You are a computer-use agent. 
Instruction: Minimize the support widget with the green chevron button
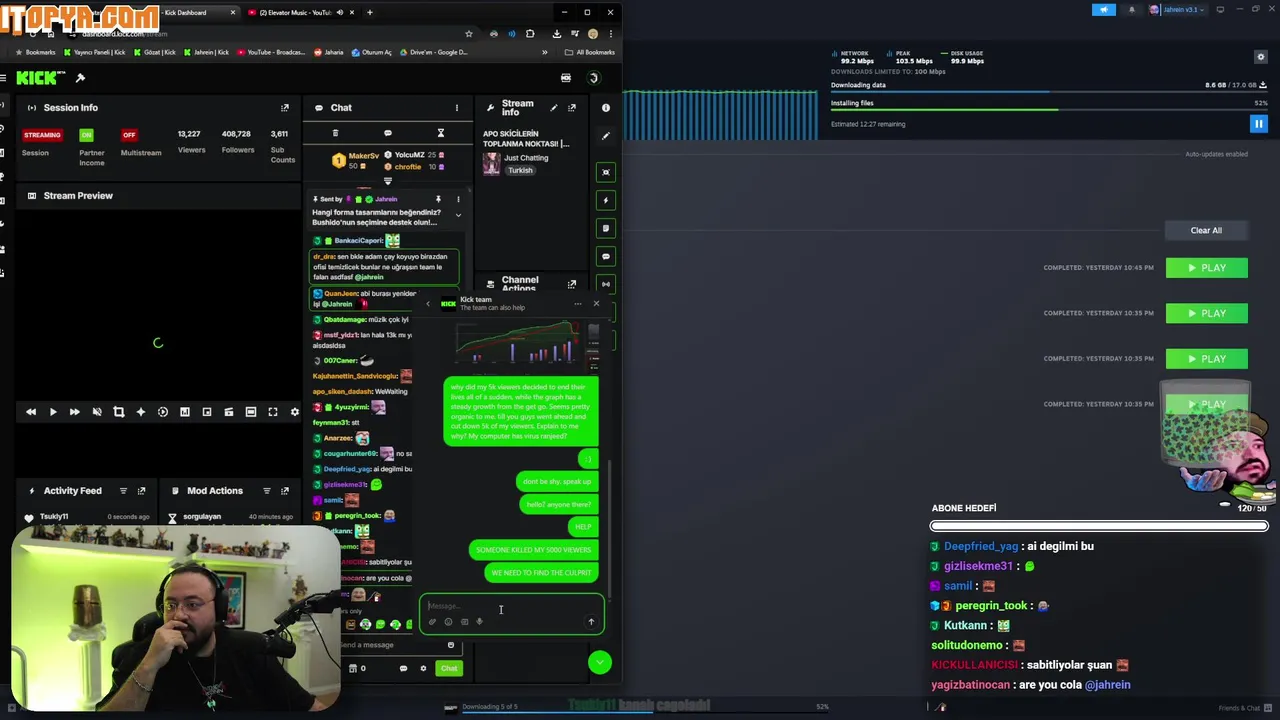[600, 662]
